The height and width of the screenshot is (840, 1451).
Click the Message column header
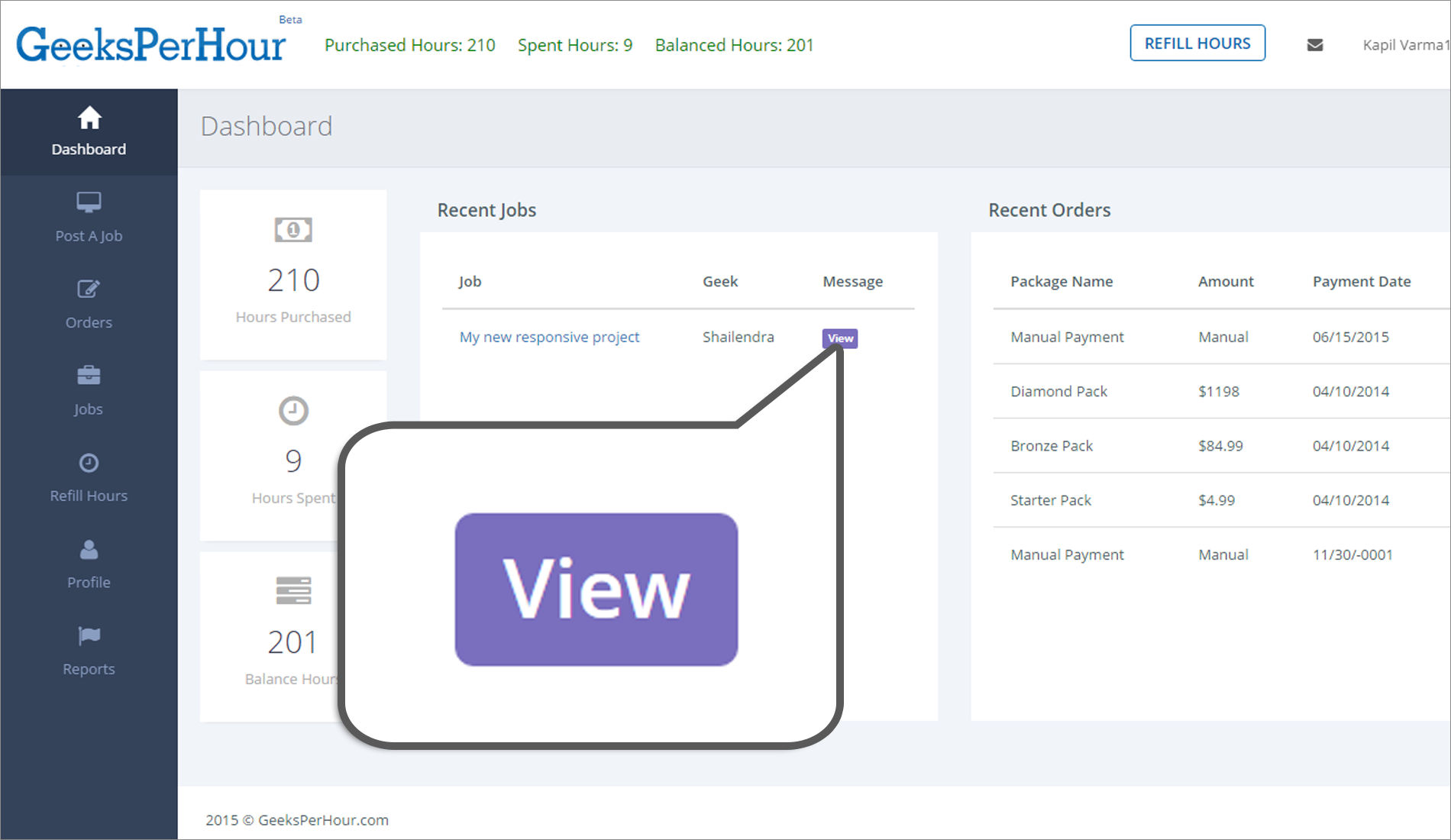852,282
